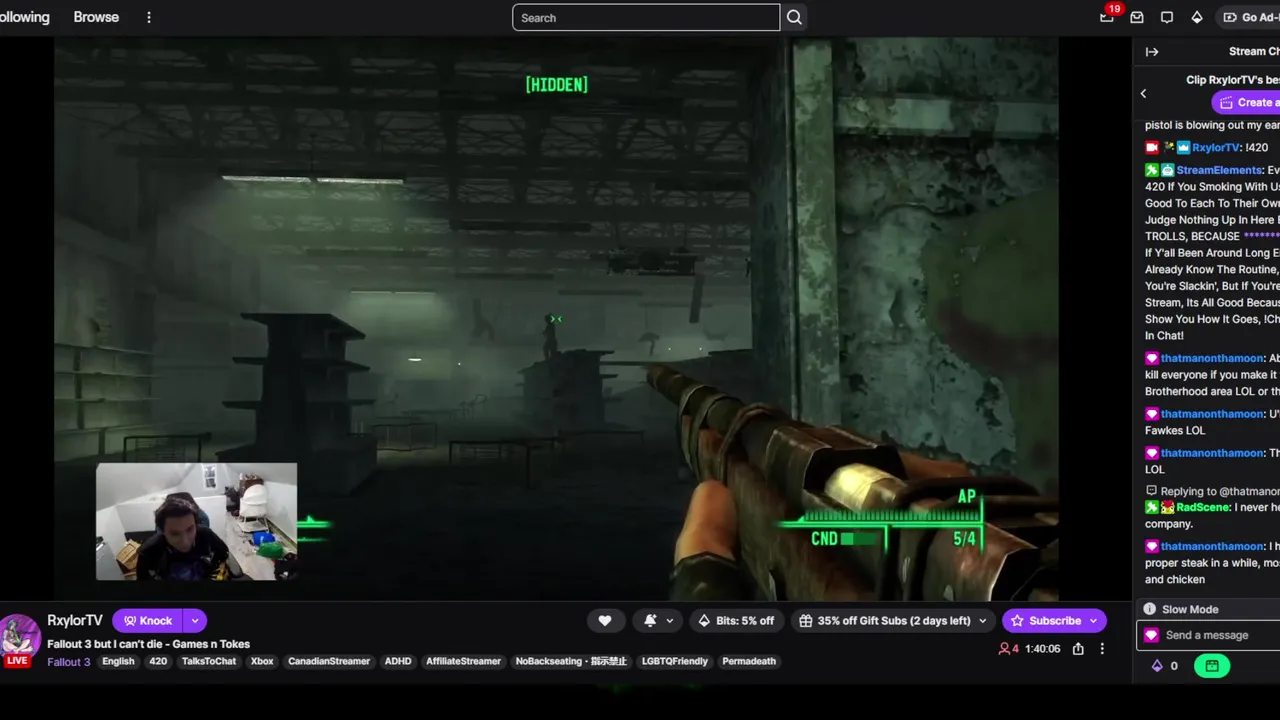Click the Knock button
This screenshot has width=1280, height=720.
click(148, 621)
